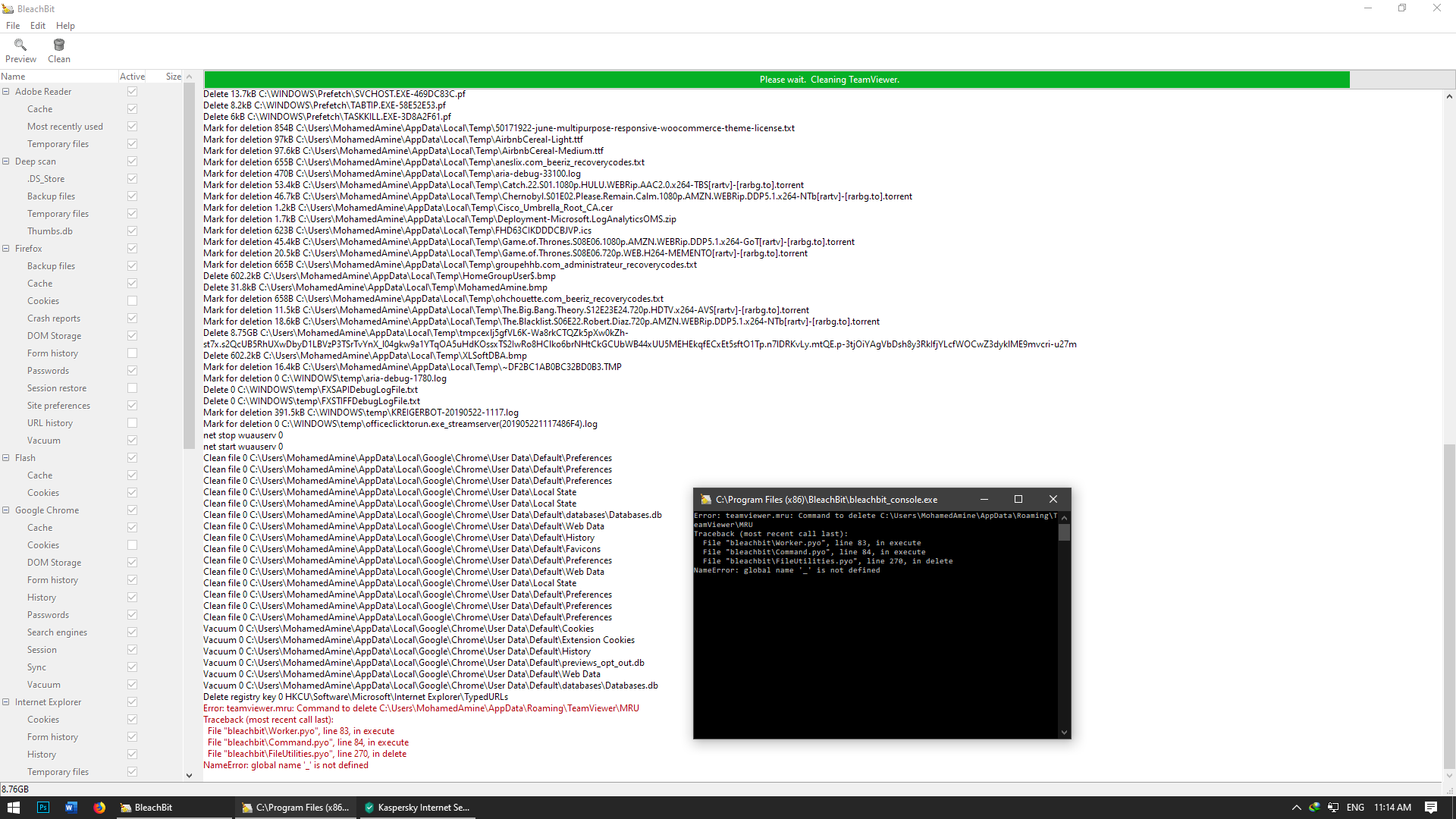Collapse the Firefox tree group
Screen dimensions: 1456x819
pyautogui.click(x=6, y=249)
